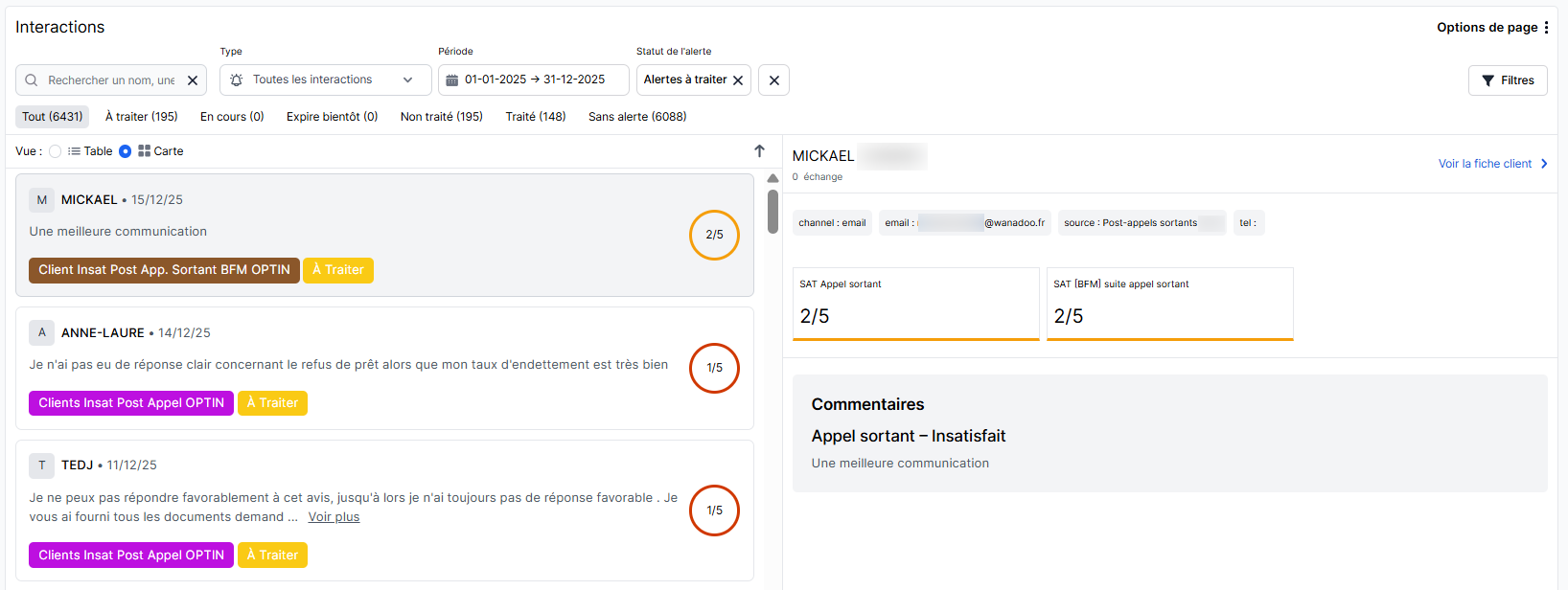Select the Carte view radio button

126,151
